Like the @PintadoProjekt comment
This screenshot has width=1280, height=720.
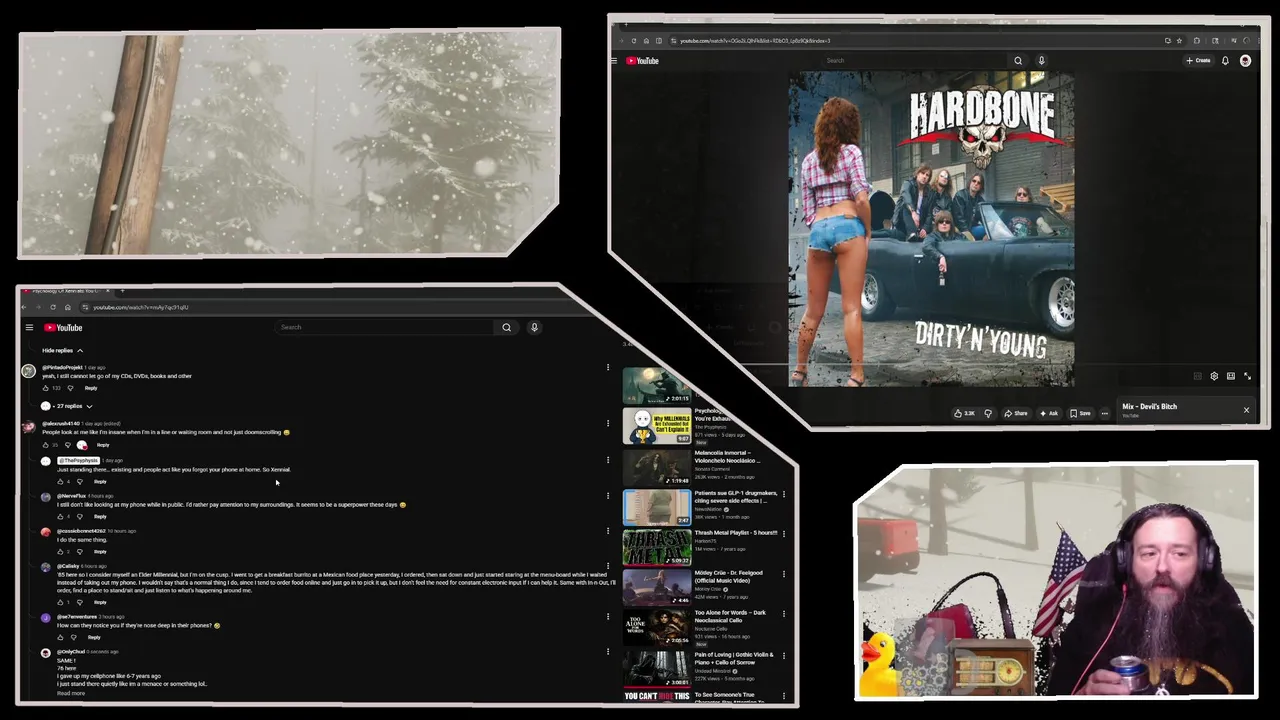coord(45,388)
